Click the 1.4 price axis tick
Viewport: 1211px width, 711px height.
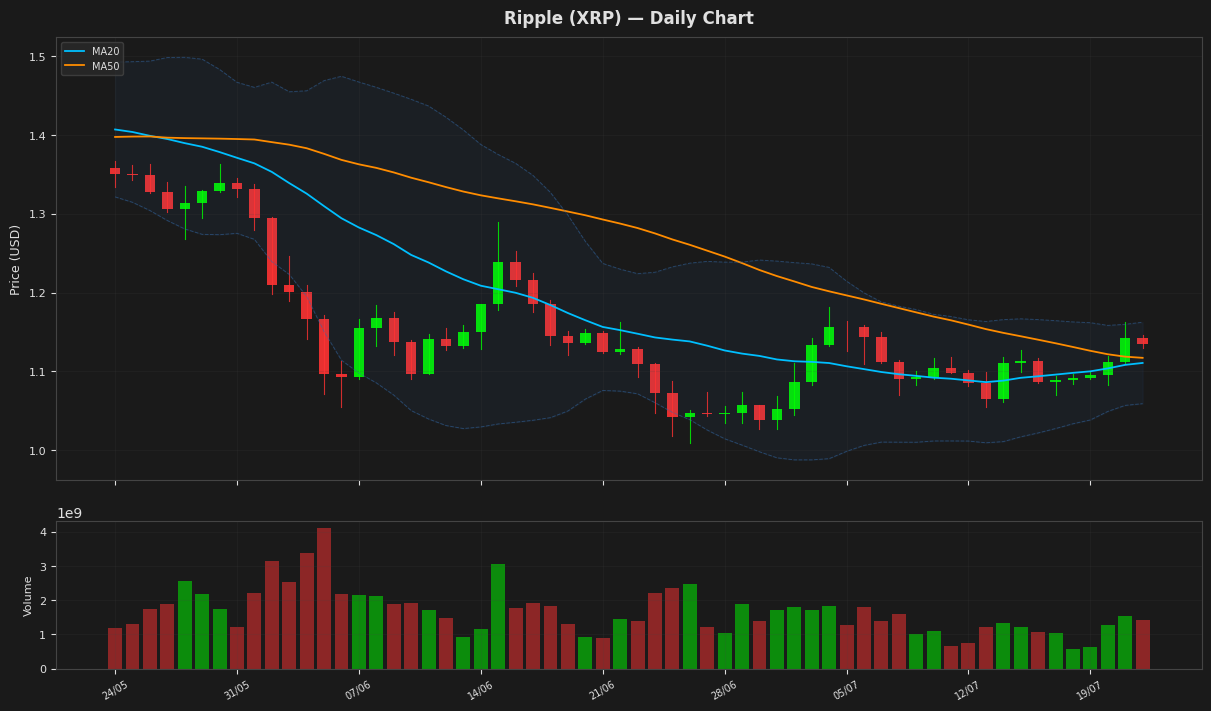tap(37, 136)
